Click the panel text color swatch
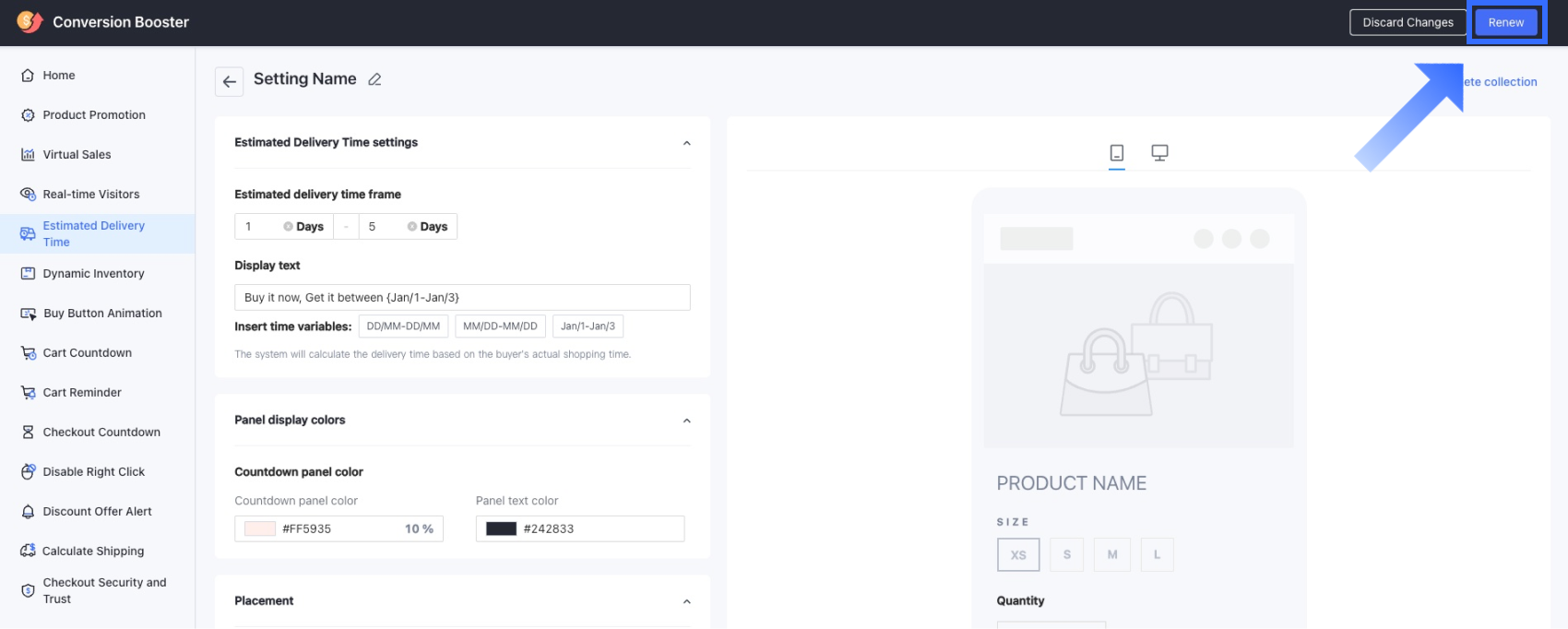This screenshot has width=1568, height=629. pos(501,528)
